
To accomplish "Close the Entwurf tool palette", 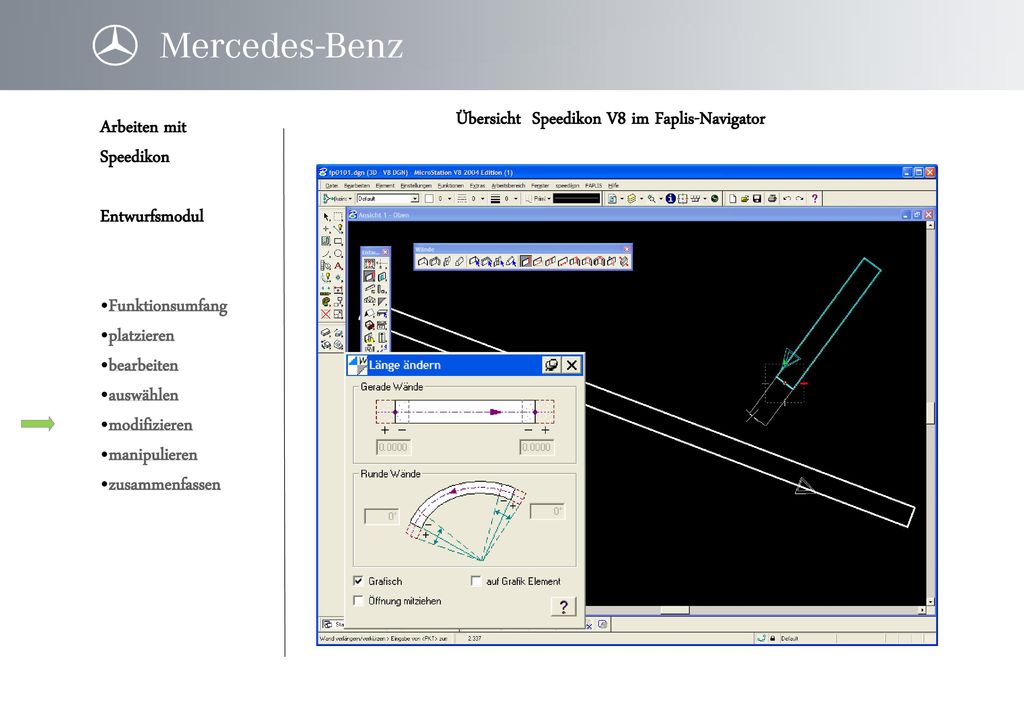I will [x=385, y=252].
